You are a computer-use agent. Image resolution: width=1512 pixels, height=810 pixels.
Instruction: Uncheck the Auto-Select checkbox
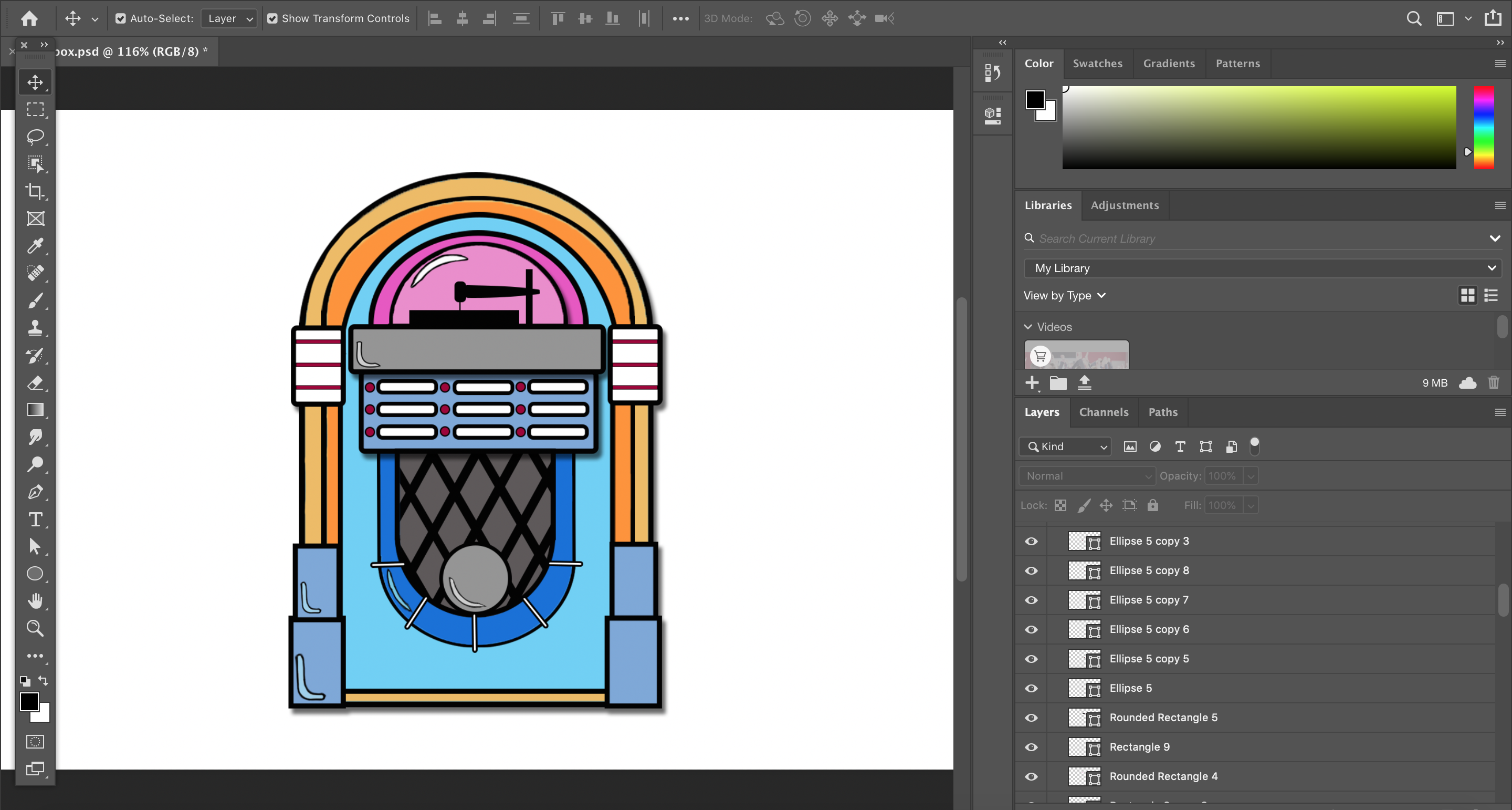(x=120, y=19)
